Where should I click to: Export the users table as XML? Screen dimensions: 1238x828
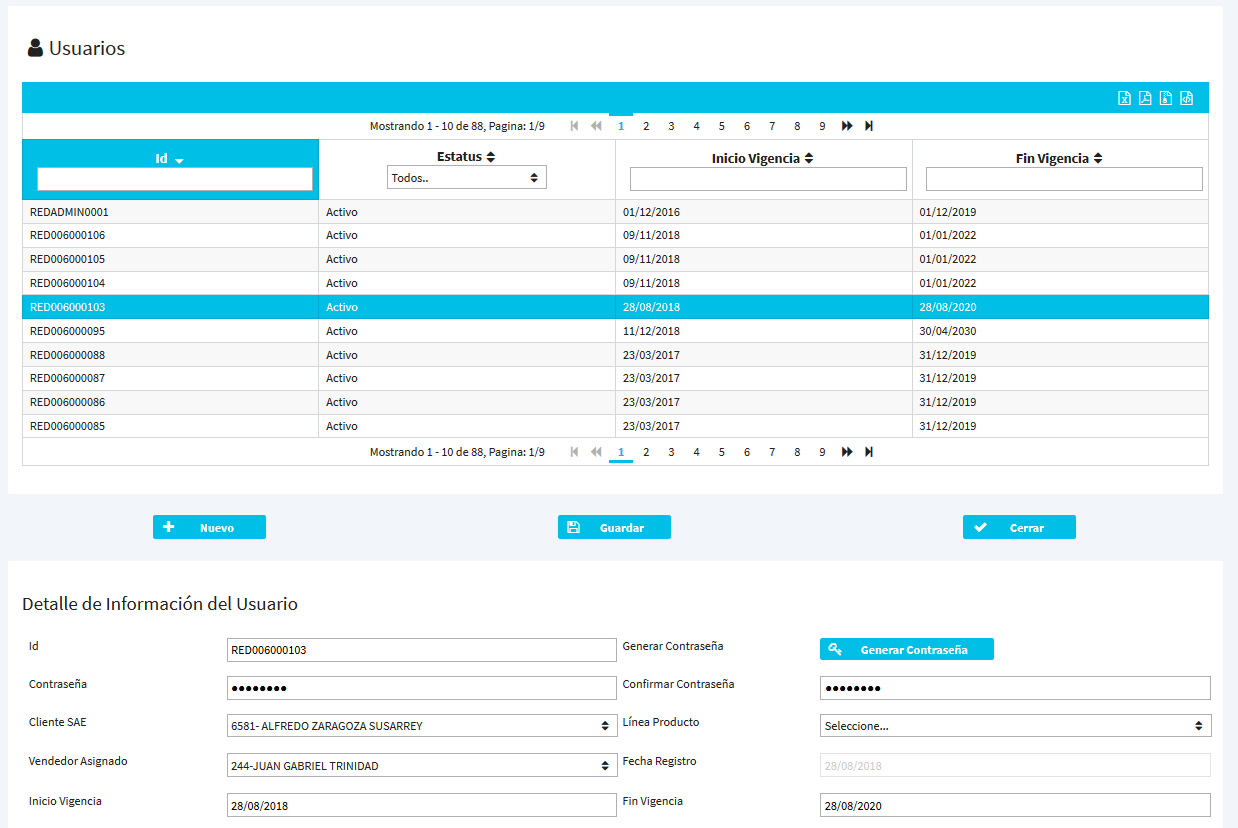coord(1187,98)
